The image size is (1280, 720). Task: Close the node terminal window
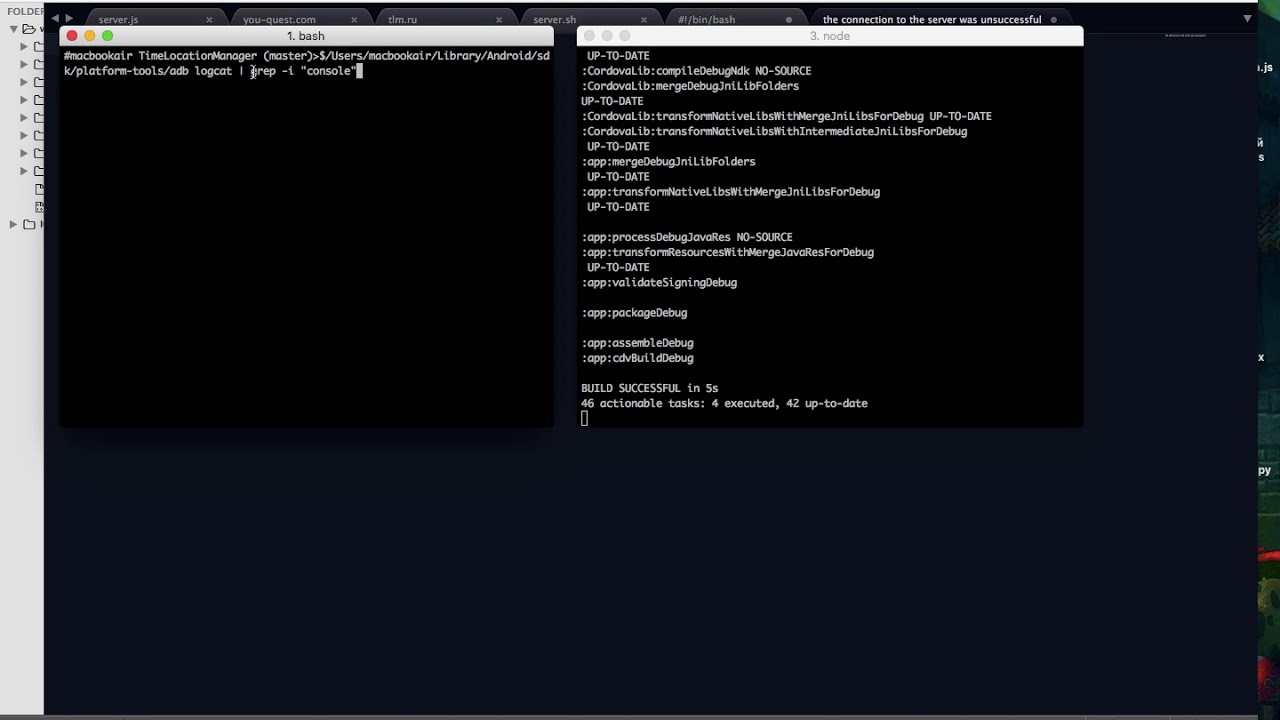589,36
